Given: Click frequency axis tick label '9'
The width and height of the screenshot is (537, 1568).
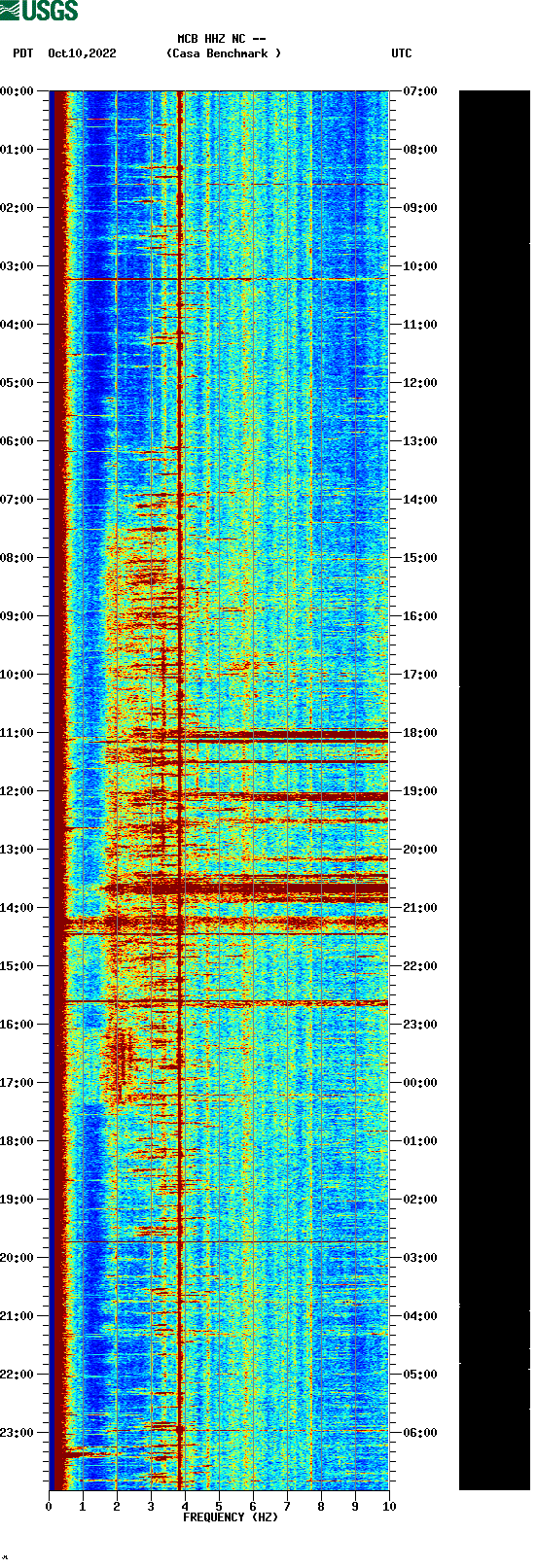Looking at the screenshot, I should click(x=355, y=1507).
